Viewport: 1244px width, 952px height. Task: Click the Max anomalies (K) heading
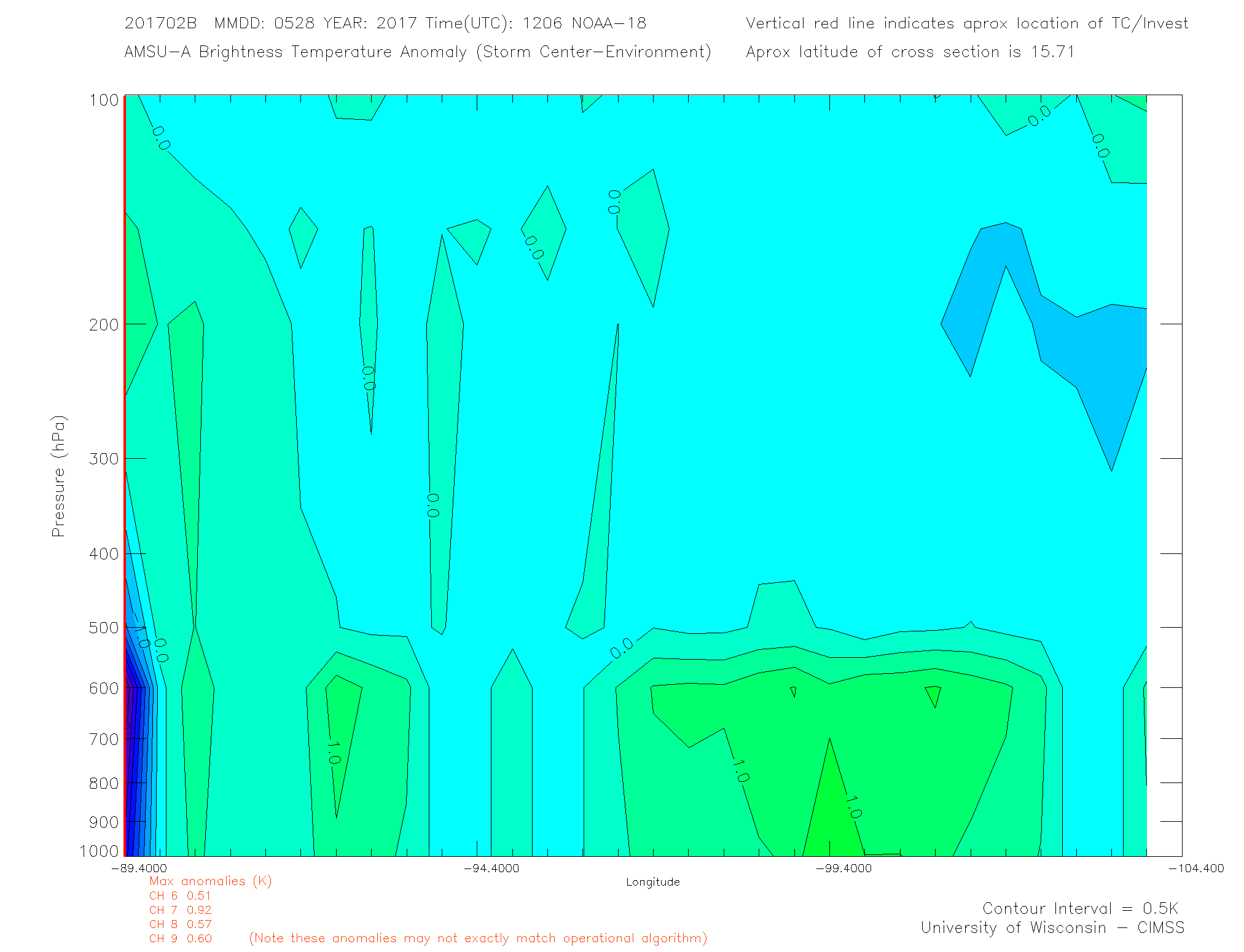tap(210, 881)
